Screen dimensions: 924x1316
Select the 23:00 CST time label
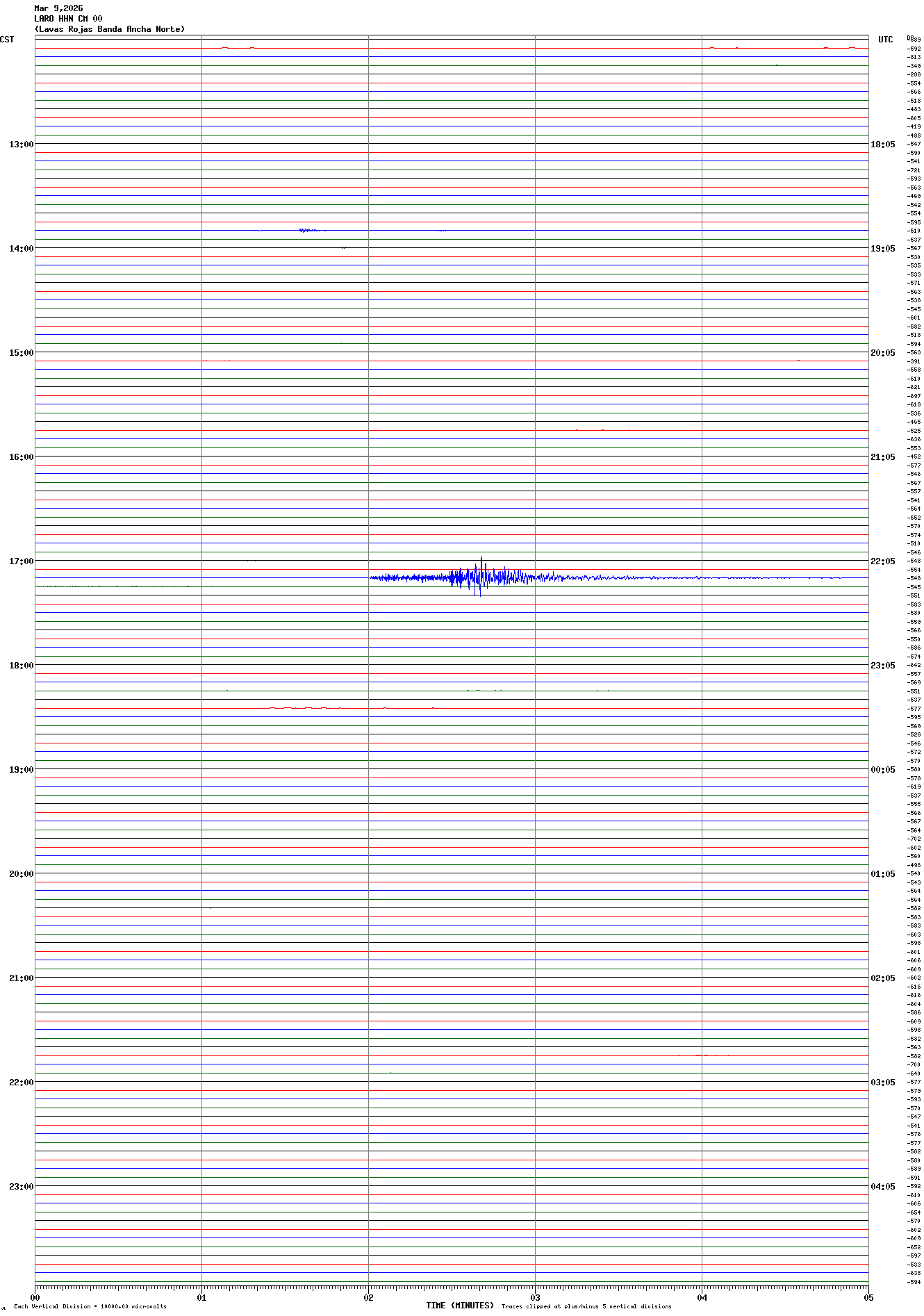[x=21, y=1187]
